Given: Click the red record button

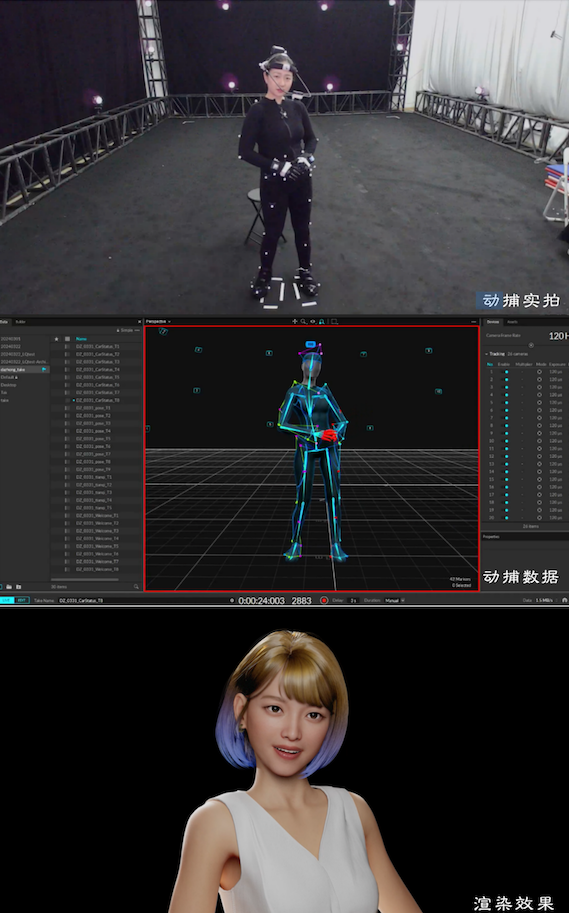Looking at the screenshot, I should click(324, 600).
